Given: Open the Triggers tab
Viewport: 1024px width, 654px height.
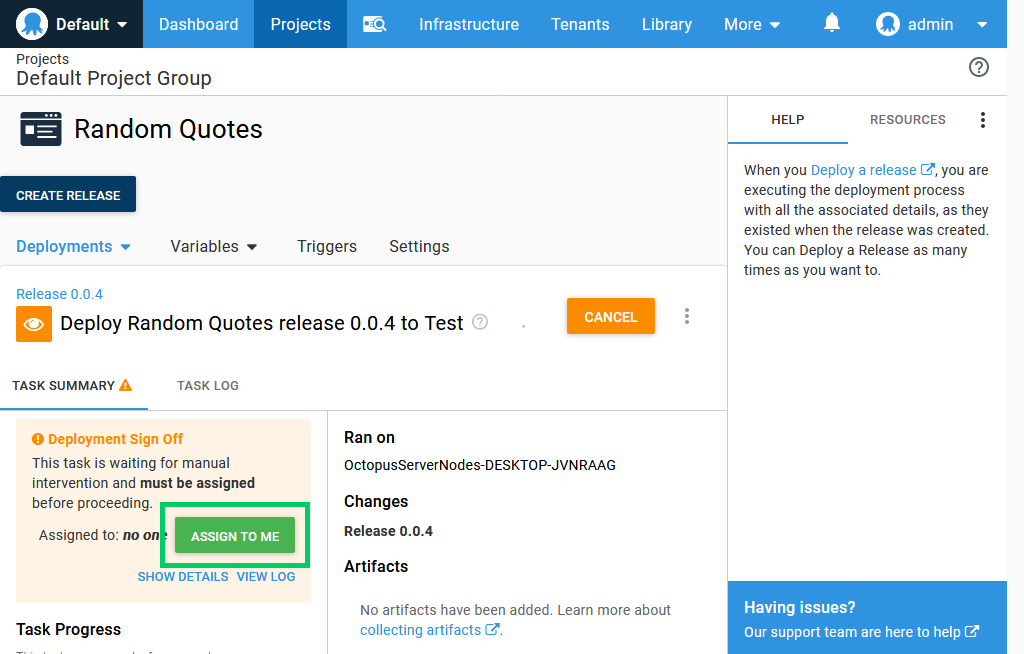Looking at the screenshot, I should tap(327, 246).
